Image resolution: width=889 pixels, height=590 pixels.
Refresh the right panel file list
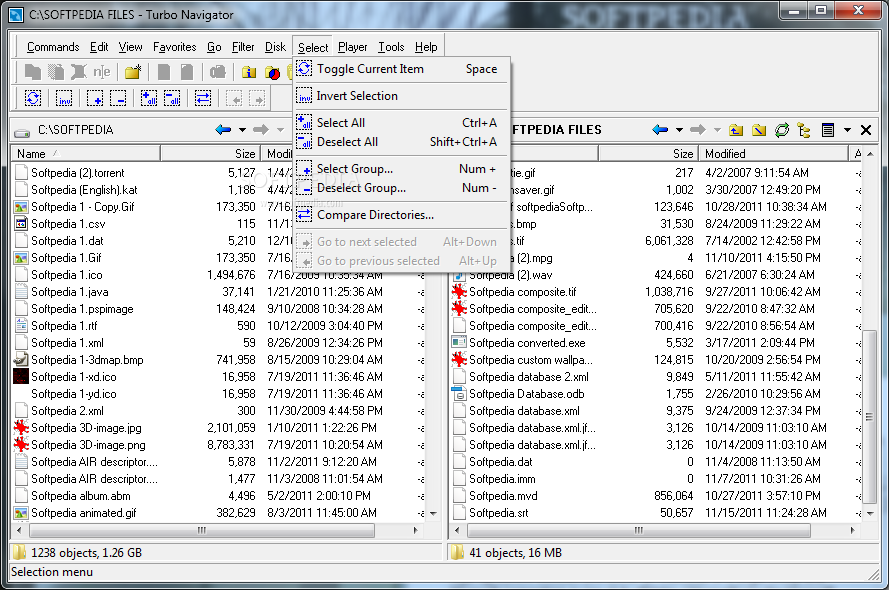point(782,130)
